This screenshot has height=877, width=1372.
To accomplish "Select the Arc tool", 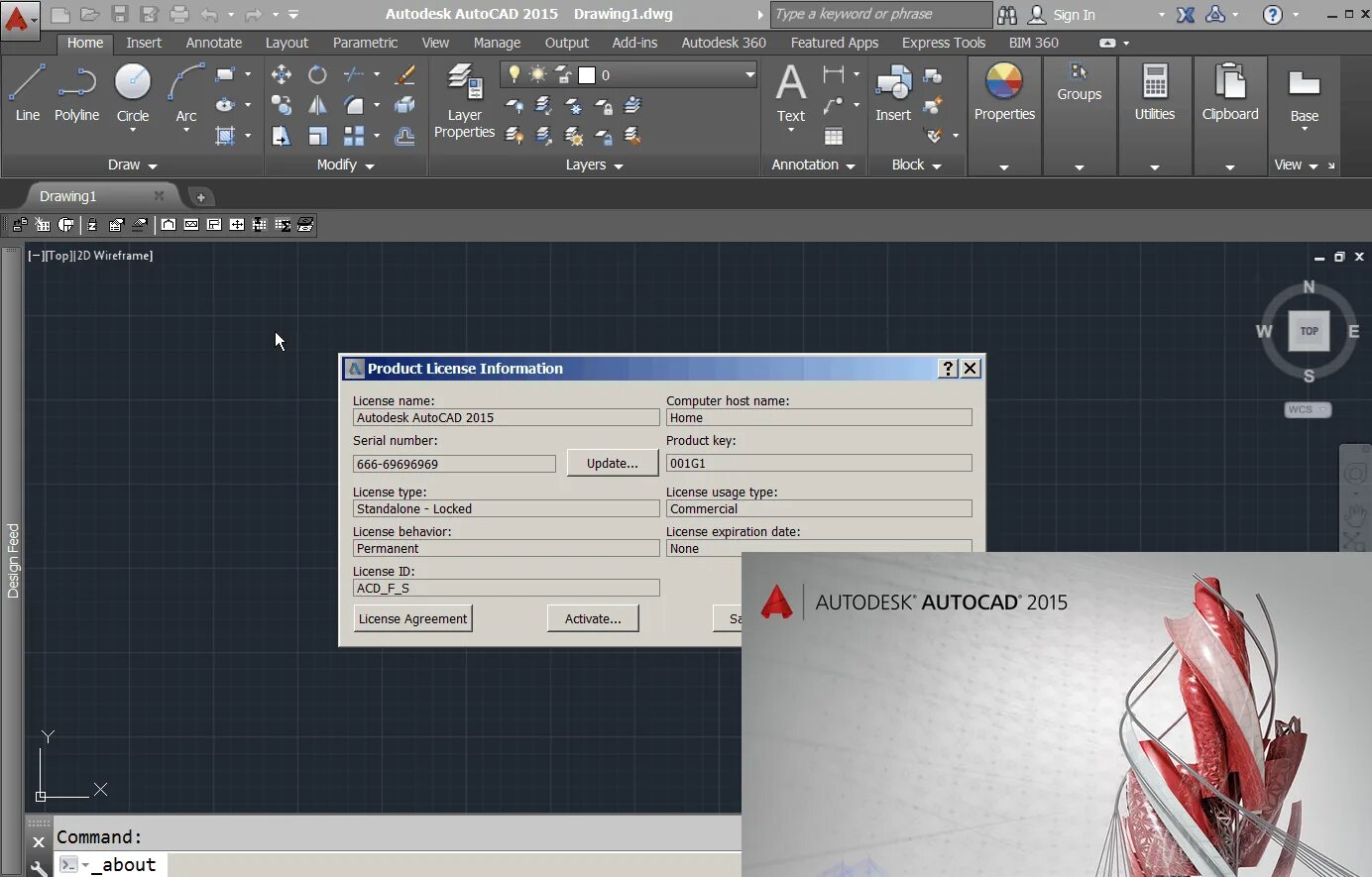I will tap(186, 94).
